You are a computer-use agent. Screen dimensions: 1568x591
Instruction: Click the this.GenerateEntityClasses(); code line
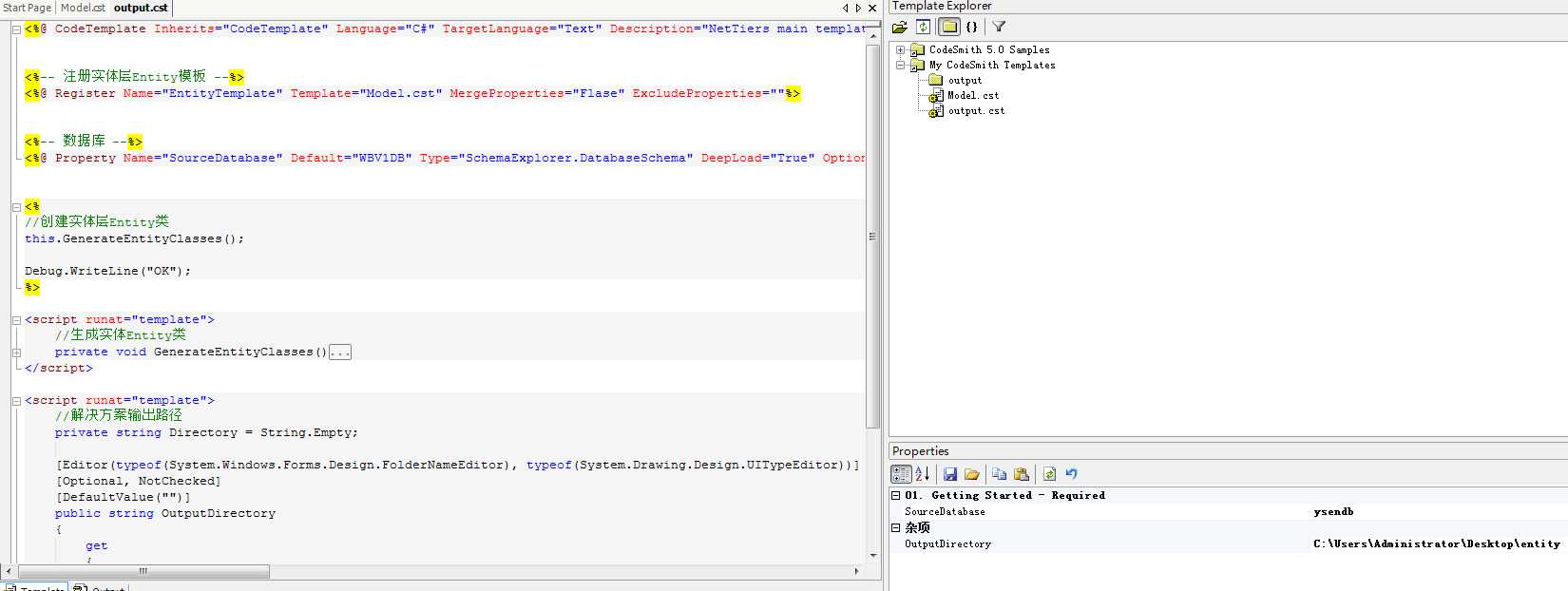click(134, 238)
